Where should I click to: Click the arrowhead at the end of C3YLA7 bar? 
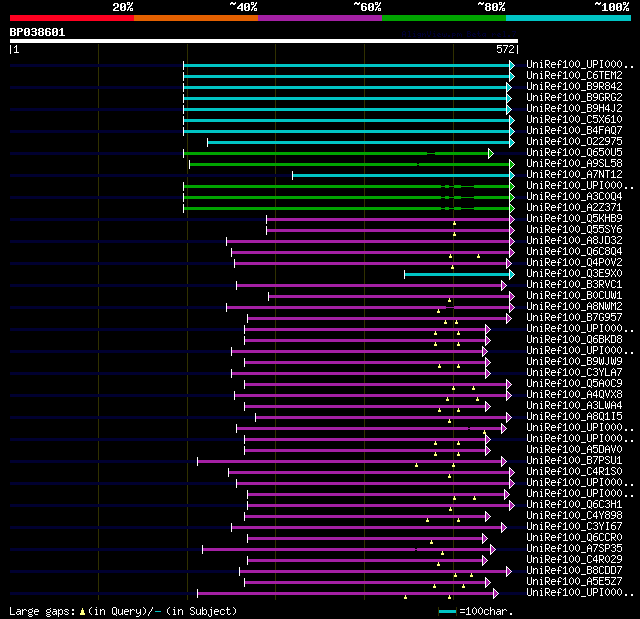[488, 374]
